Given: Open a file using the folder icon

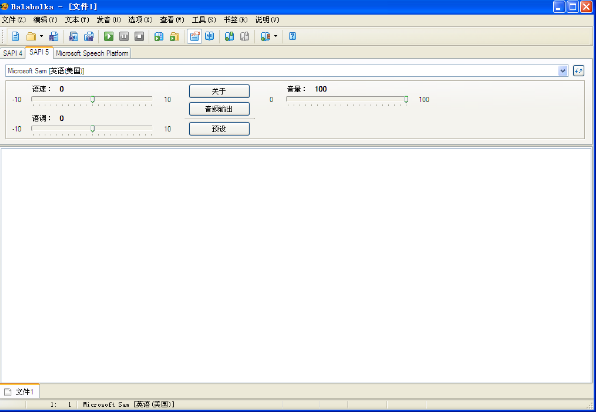Looking at the screenshot, I should click(x=31, y=36).
